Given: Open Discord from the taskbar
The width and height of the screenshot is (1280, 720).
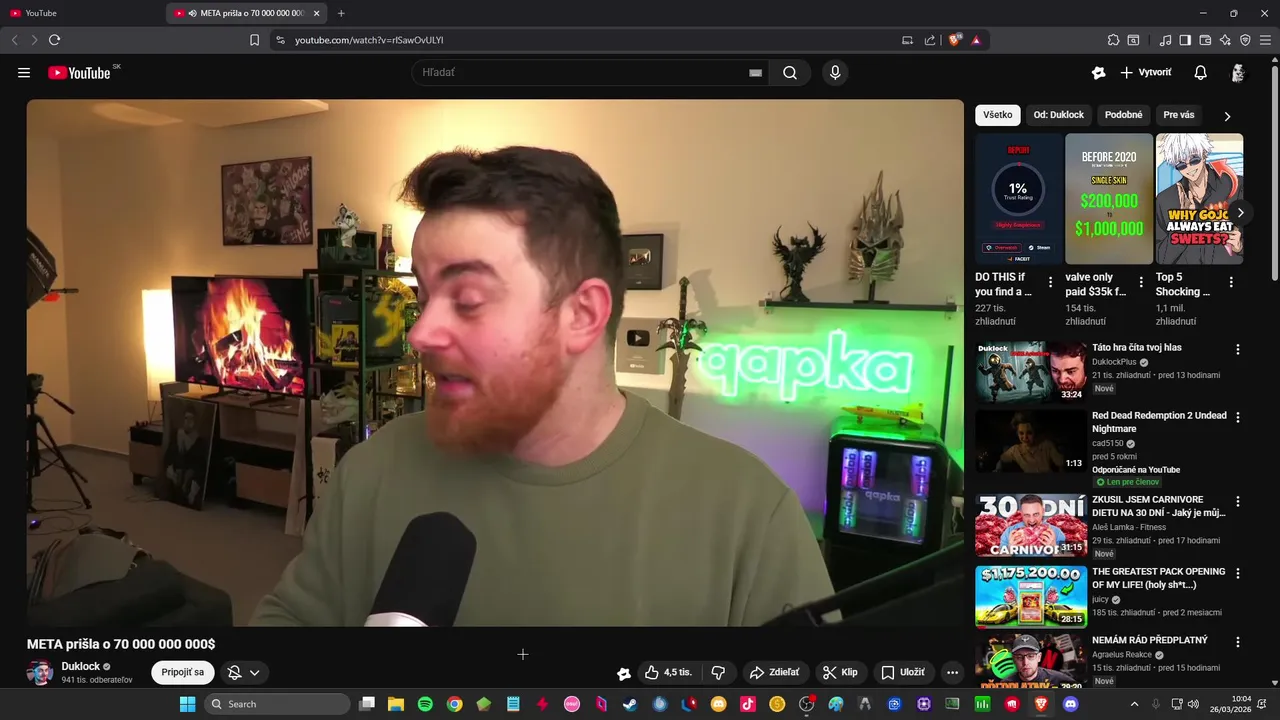Looking at the screenshot, I should point(1071,704).
